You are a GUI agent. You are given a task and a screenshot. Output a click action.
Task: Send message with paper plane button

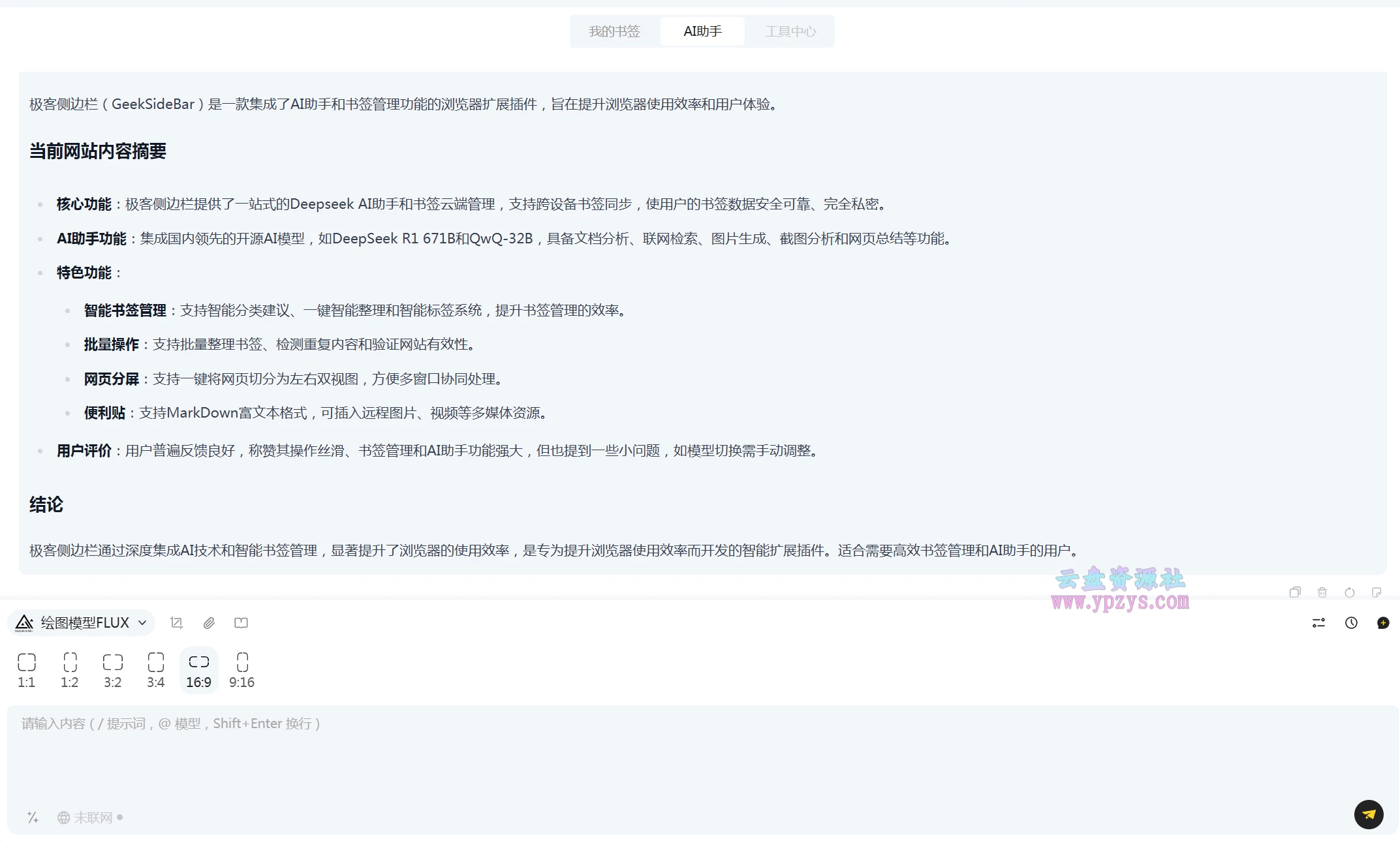click(1369, 814)
